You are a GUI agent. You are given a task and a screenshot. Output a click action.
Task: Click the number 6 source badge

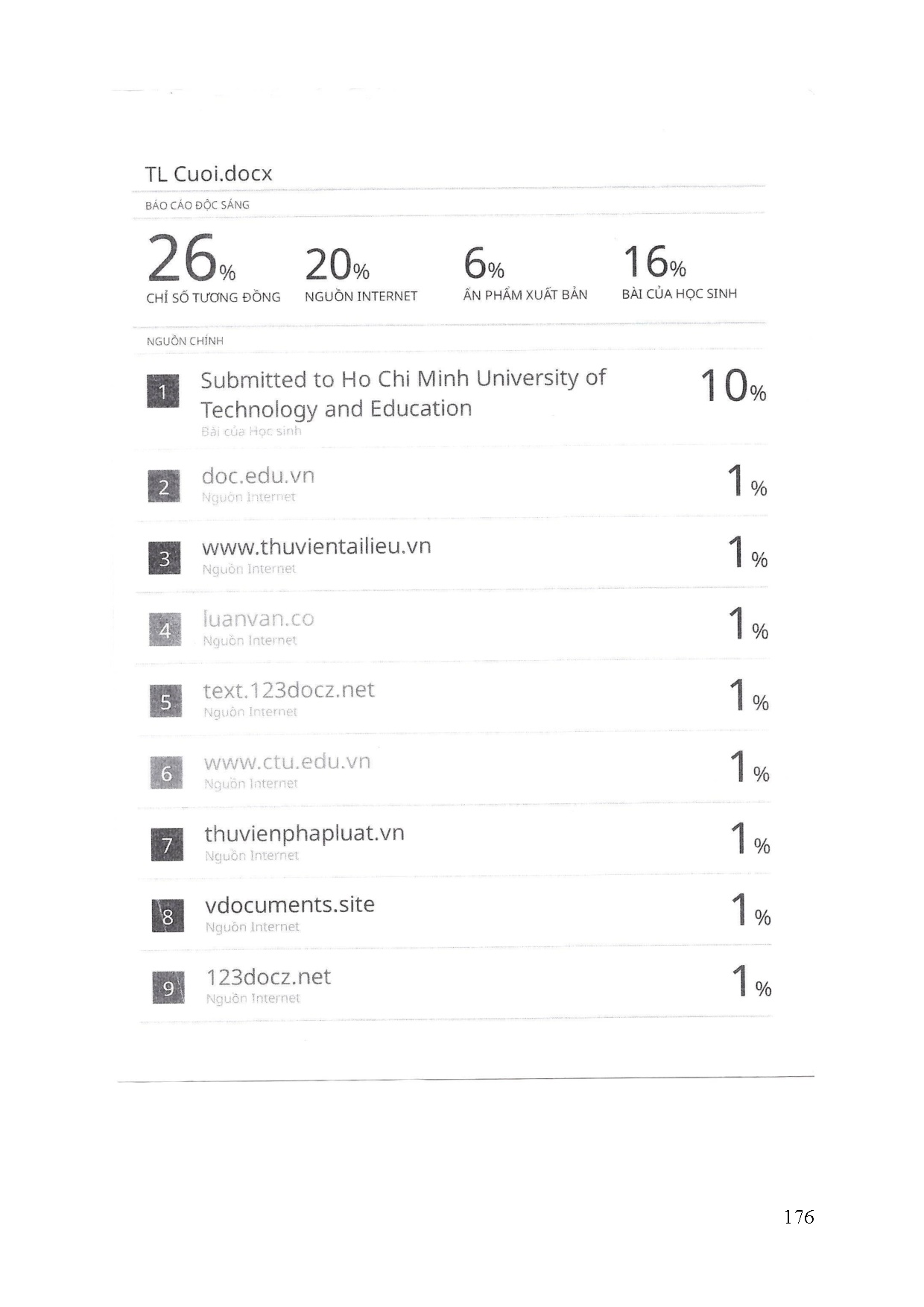(167, 773)
